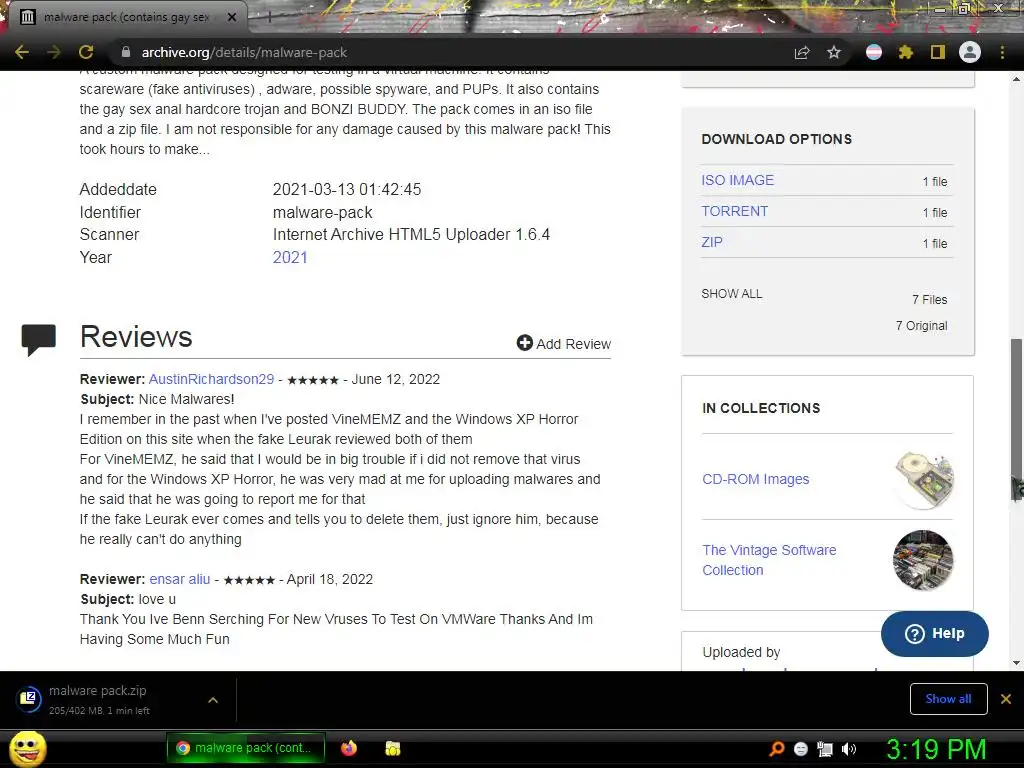
Task: Download the ISO IMAGE file
Action: tap(737, 180)
